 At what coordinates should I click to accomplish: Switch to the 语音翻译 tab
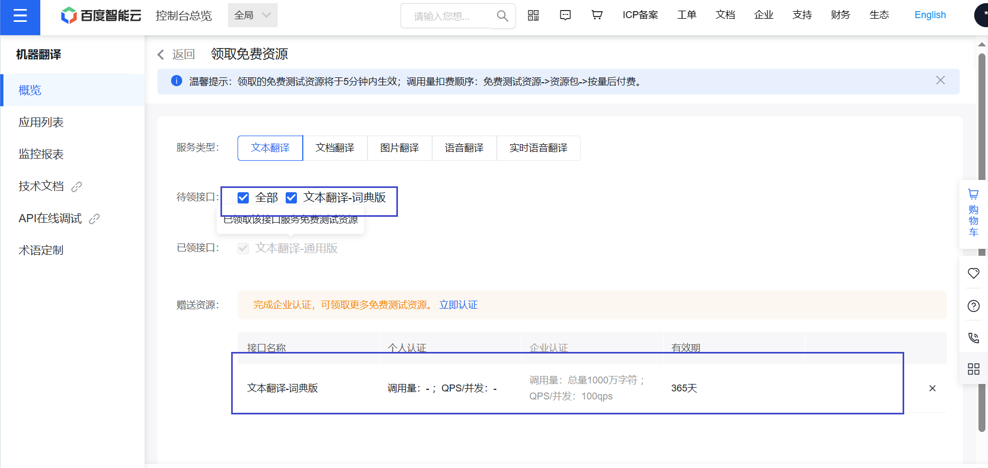coord(464,148)
